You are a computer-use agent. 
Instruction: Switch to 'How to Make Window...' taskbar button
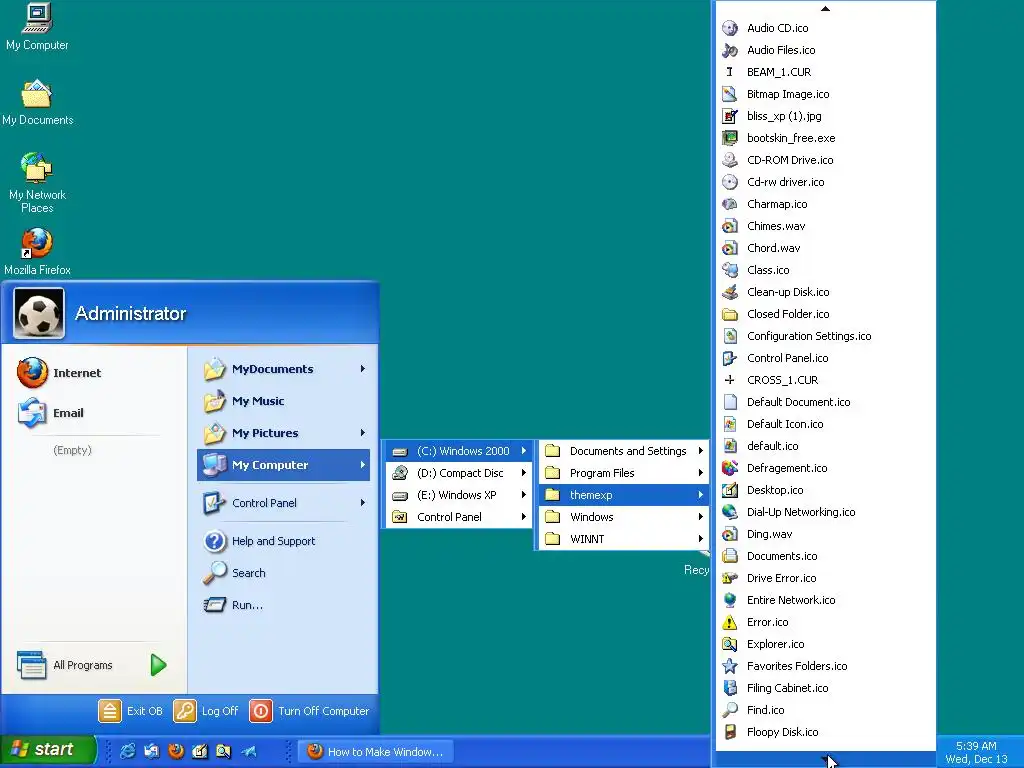(x=376, y=752)
